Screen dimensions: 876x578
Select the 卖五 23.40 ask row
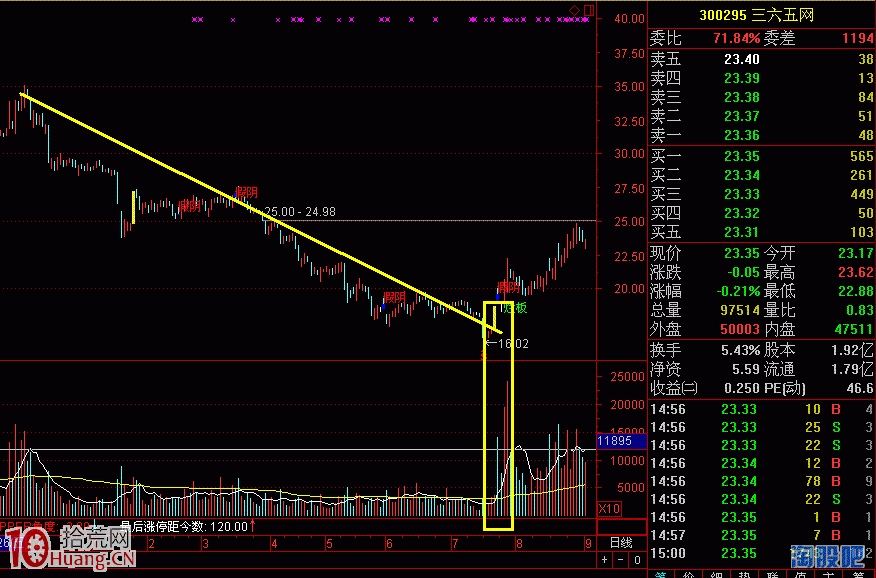point(761,59)
